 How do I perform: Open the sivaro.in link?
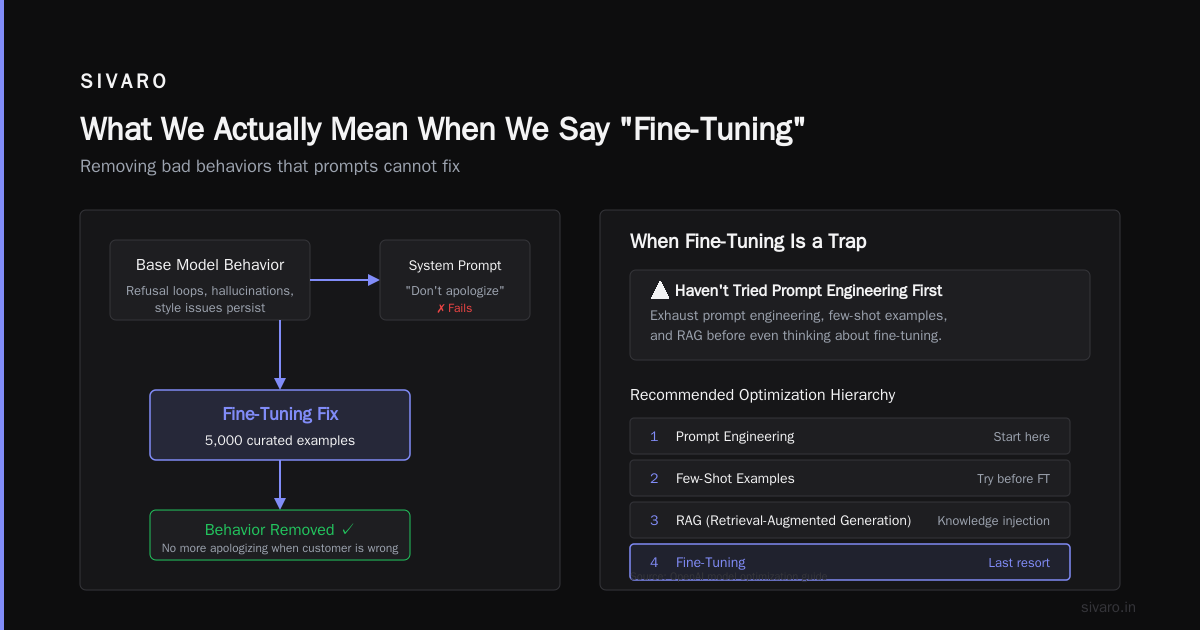(x=1109, y=607)
